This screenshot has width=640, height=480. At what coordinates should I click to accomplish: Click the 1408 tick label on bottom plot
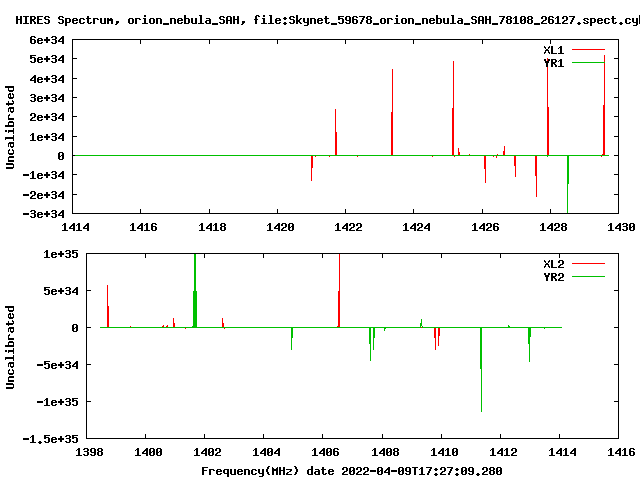(x=385, y=452)
